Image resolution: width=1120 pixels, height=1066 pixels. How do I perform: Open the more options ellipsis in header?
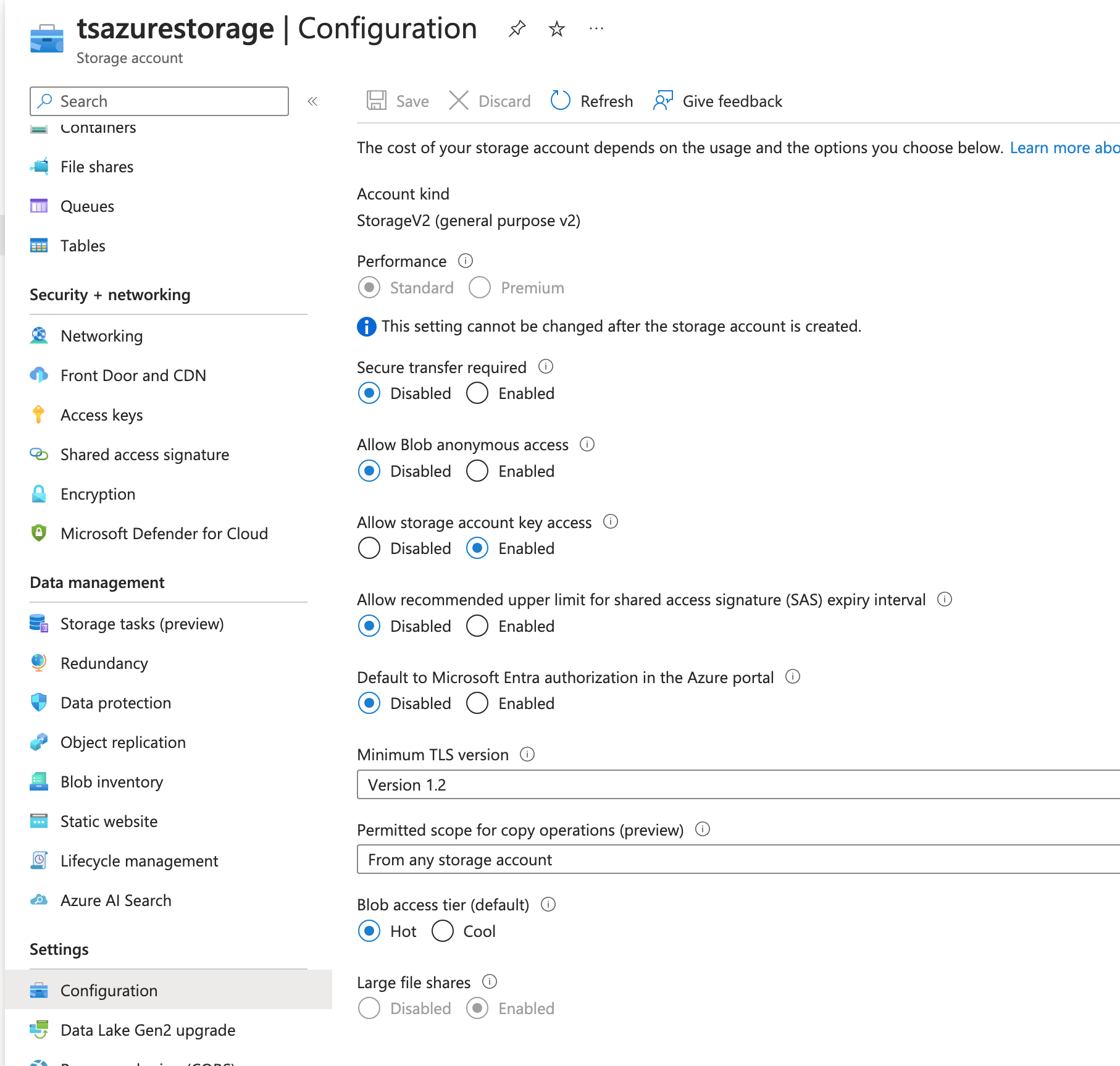click(596, 28)
